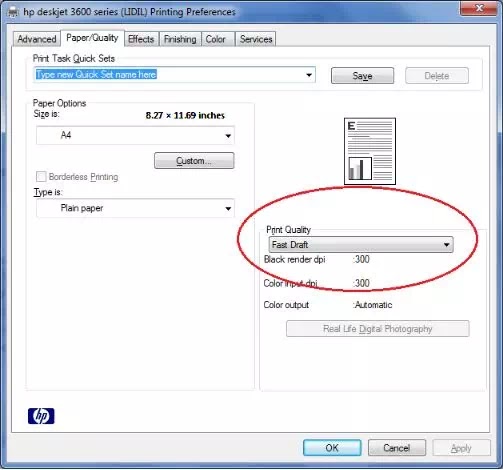This screenshot has height=470, width=503.
Task: Select the Paper/Quality tab
Action: [x=92, y=38]
